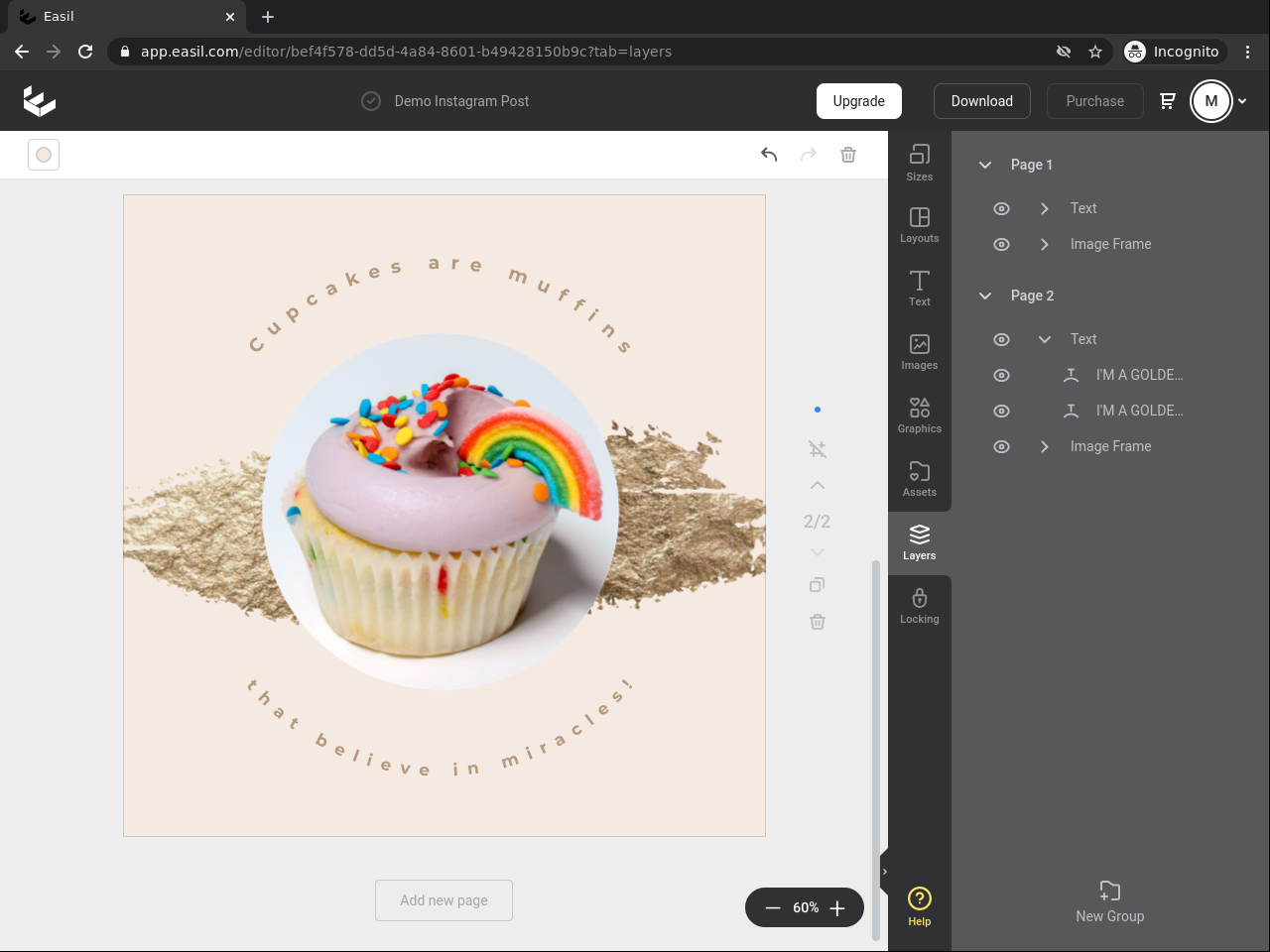The width and height of the screenshot is (1270, 952).
Task: Select curved text 'that believe in miracles!'
Action: pos(440,729)
